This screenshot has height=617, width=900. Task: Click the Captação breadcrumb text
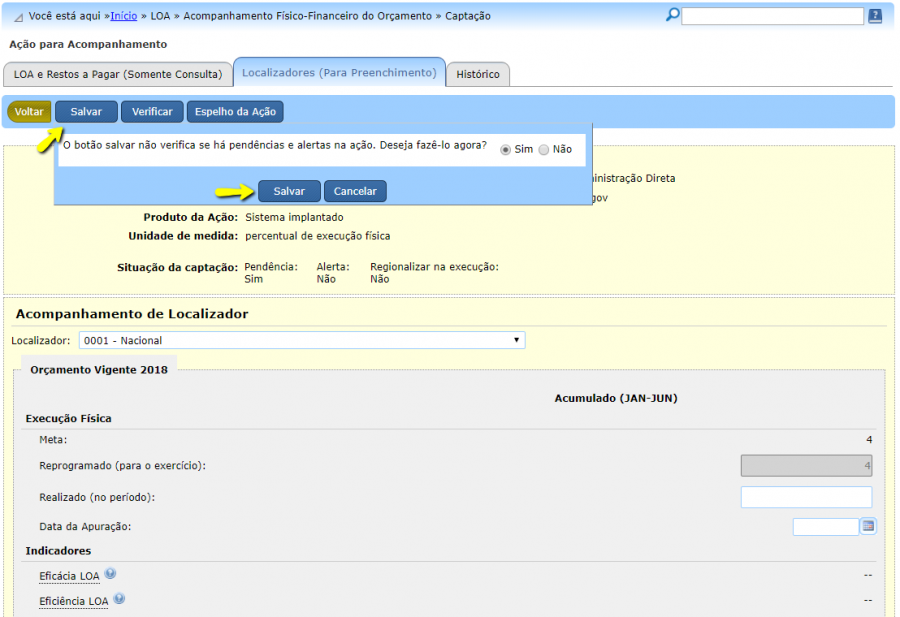(468, 16)
